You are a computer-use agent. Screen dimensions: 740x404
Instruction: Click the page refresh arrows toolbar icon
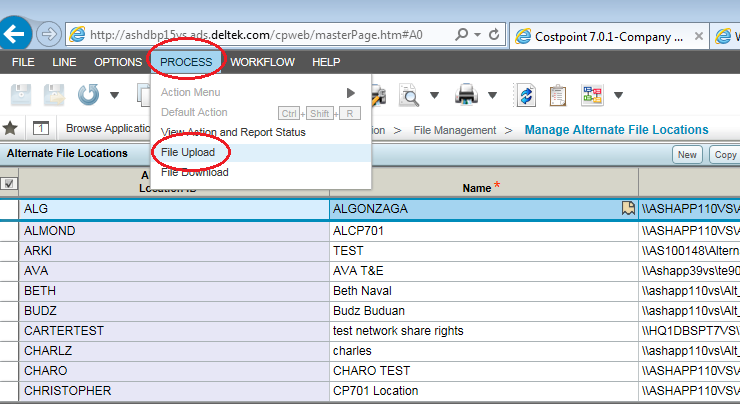(526, 95)
